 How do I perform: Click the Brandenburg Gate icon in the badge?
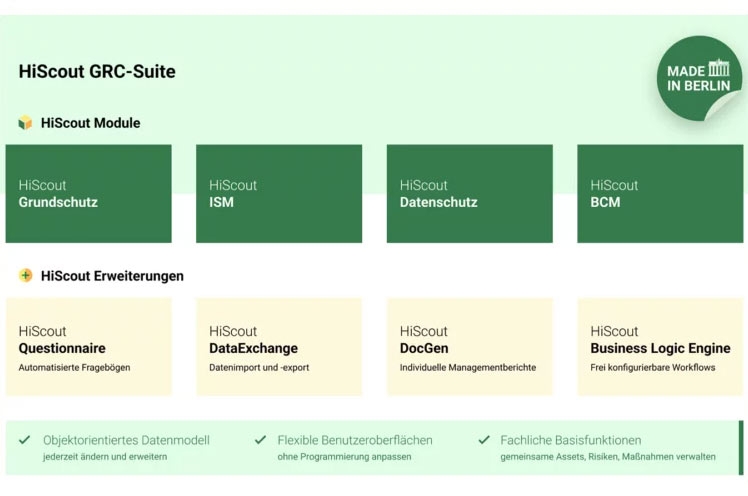[718, 69]
